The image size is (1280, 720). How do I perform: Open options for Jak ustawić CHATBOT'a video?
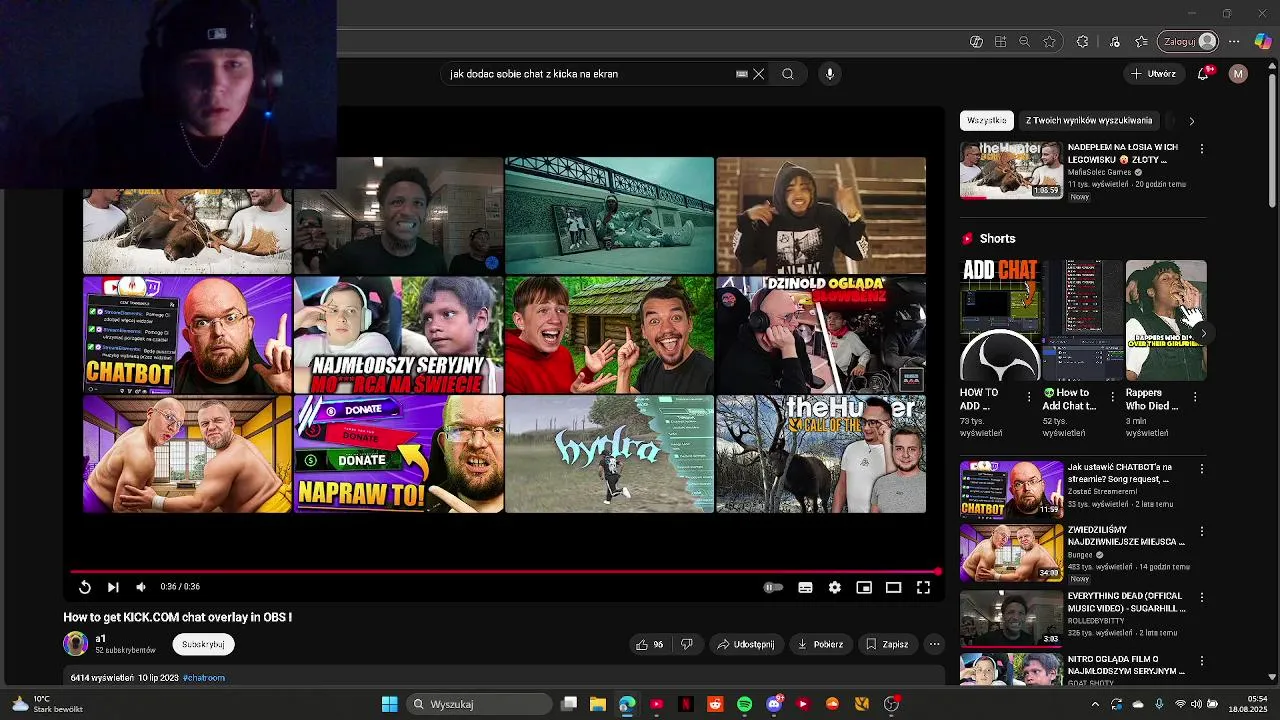click(1202, 469)
